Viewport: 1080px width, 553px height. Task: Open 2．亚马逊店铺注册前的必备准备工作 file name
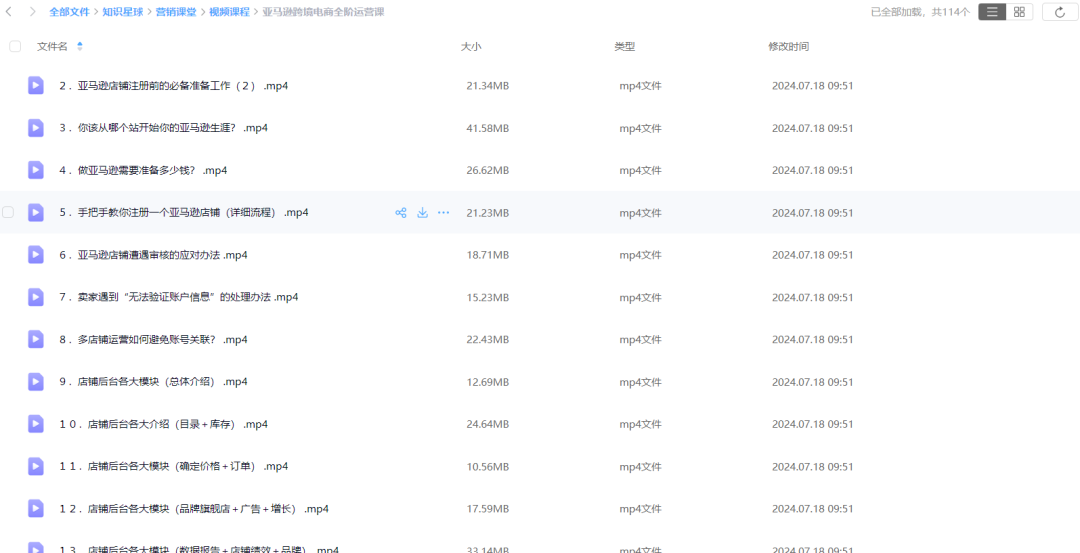click(174, 86)
